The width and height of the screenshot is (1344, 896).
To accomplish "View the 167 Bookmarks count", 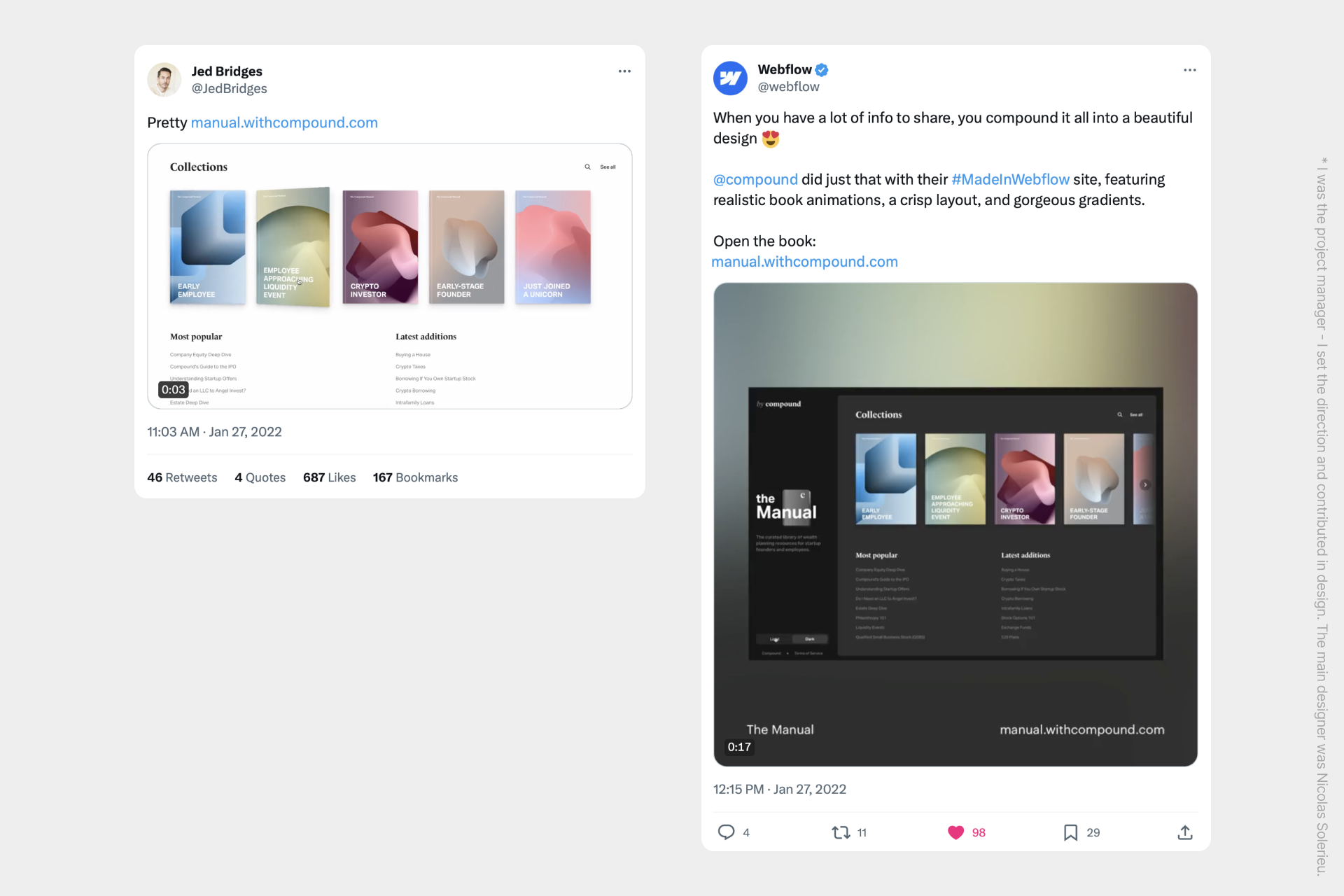I will [415, 477].
